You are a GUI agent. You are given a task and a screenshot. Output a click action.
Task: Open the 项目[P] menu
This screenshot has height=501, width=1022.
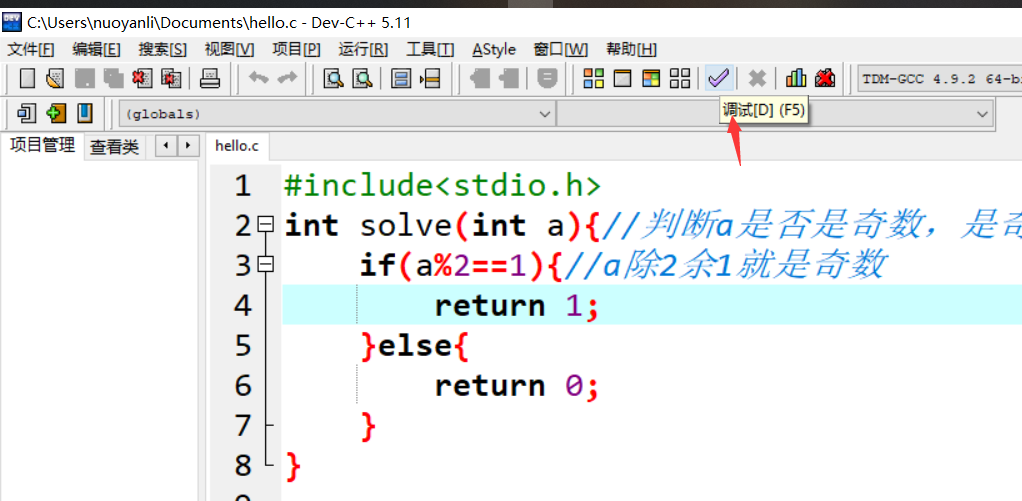pos(296,50)
